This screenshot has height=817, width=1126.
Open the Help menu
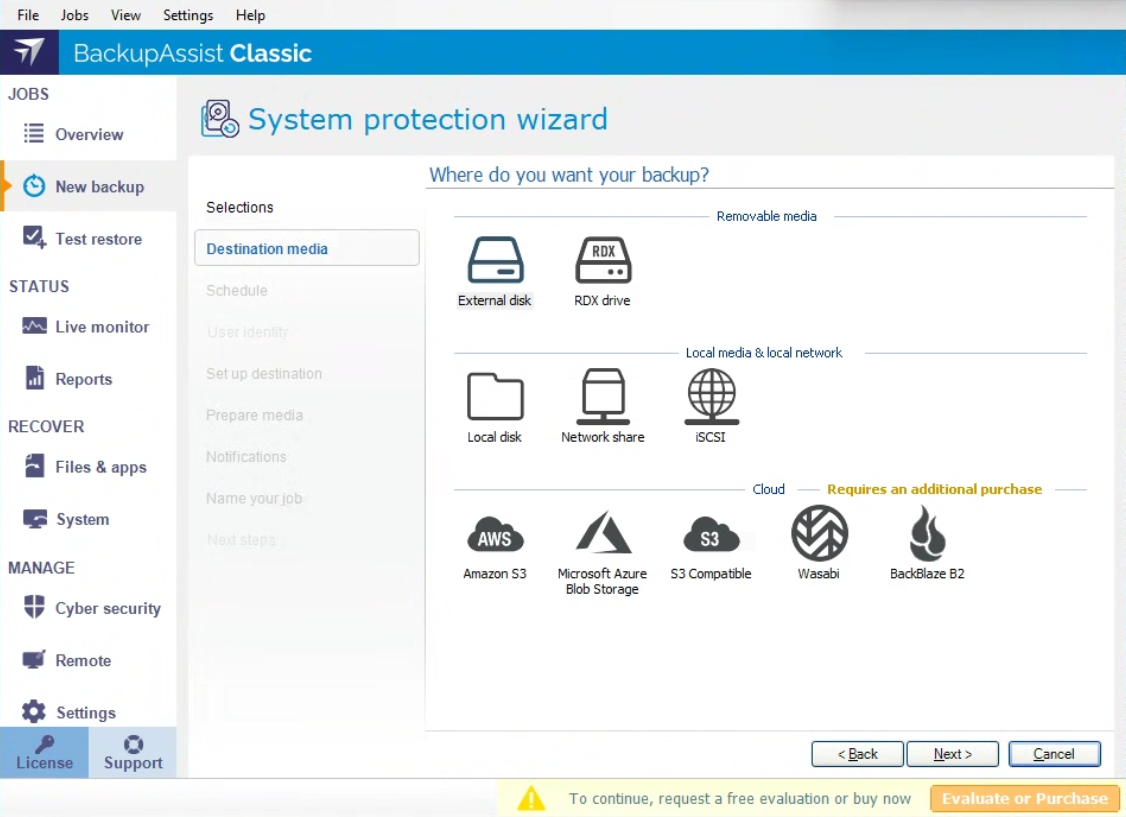point(250,15)
